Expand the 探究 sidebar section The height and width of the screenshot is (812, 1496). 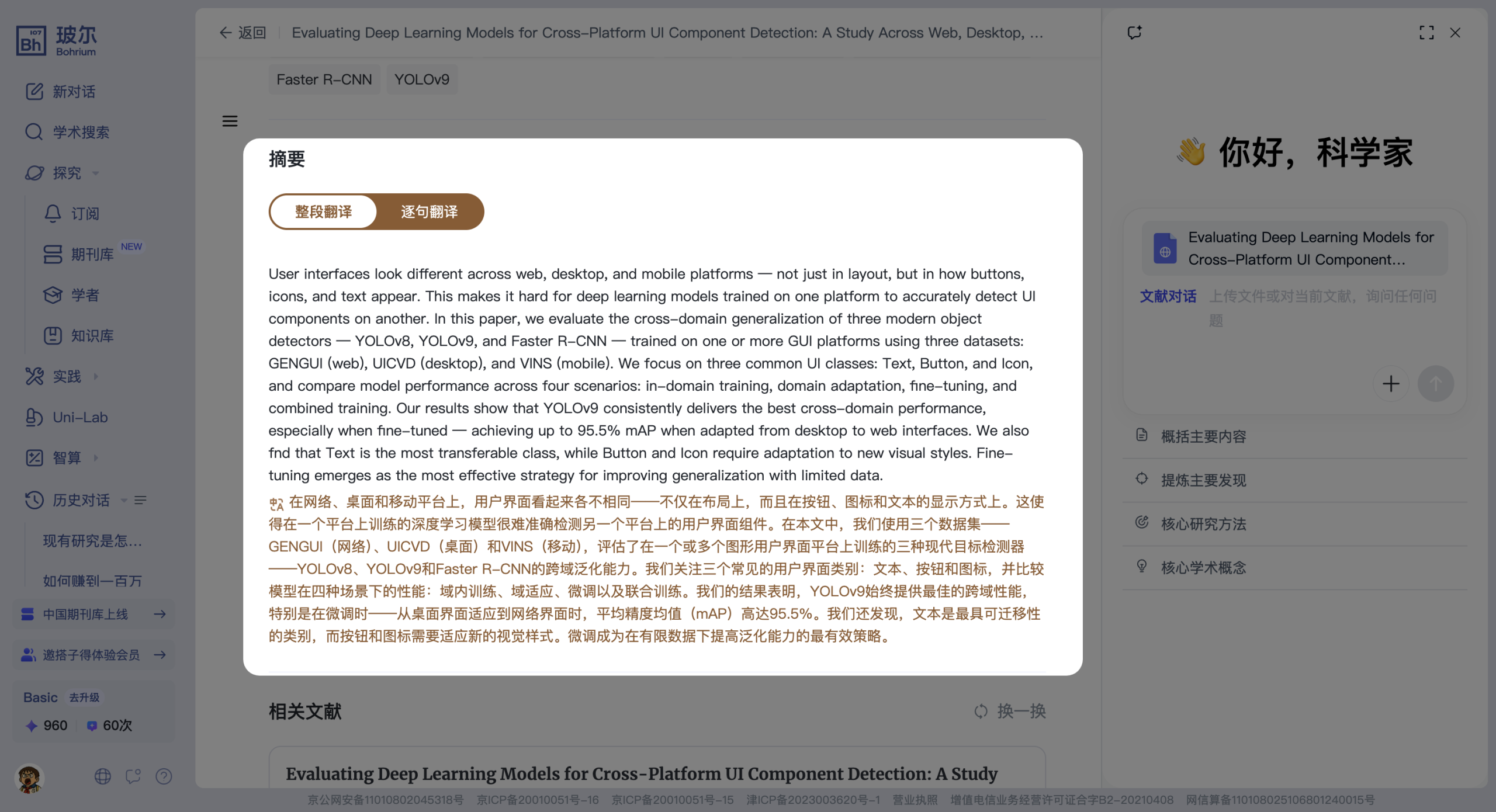pos(67,173)
